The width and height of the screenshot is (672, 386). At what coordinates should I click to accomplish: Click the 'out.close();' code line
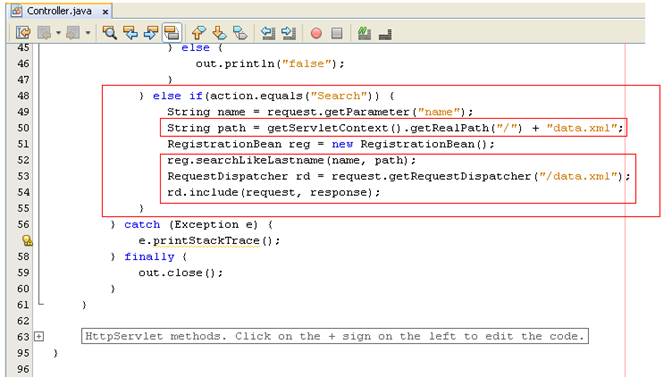(181, 273)
